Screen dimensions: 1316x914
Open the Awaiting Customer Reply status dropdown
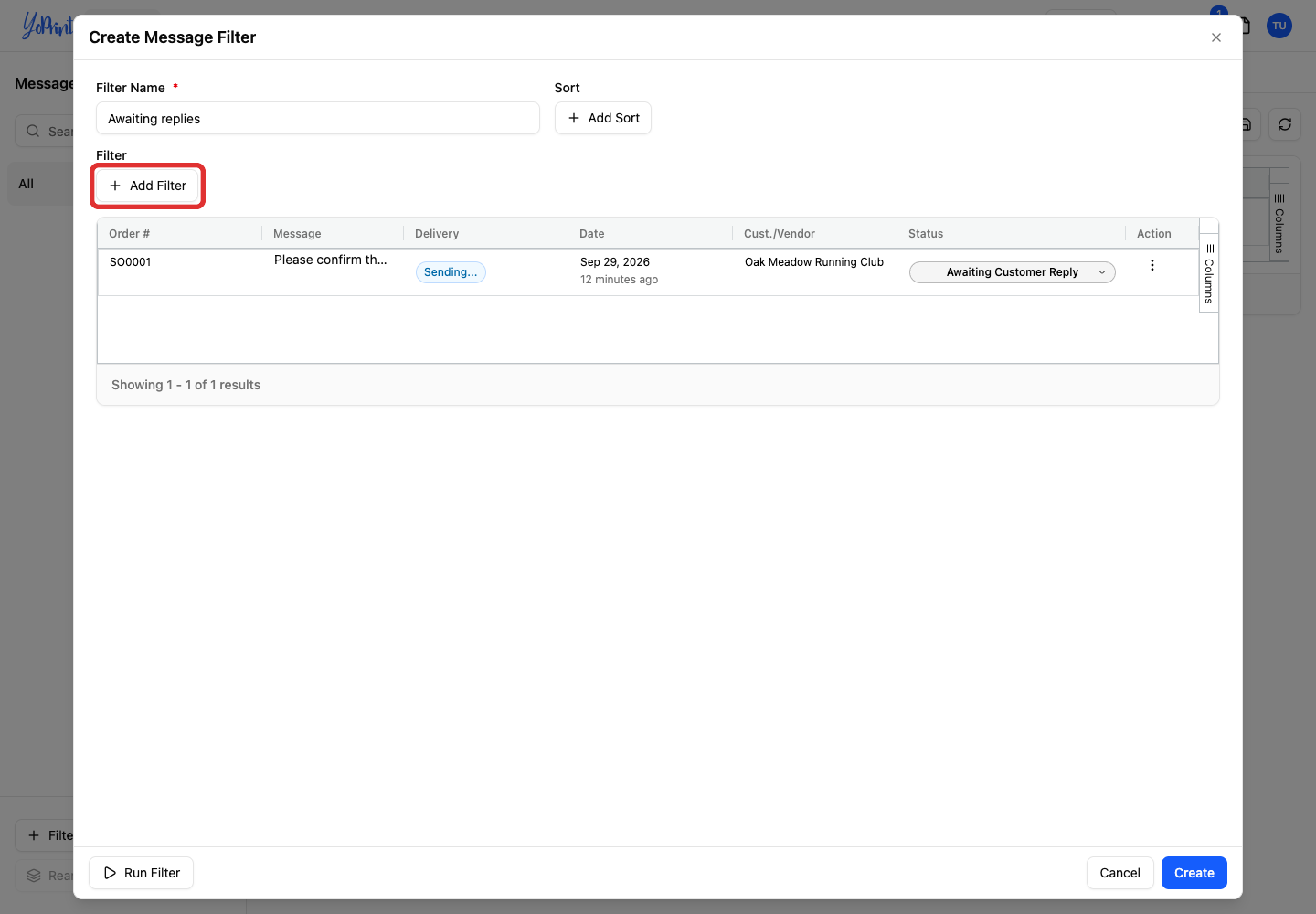tap(1013, 272)
